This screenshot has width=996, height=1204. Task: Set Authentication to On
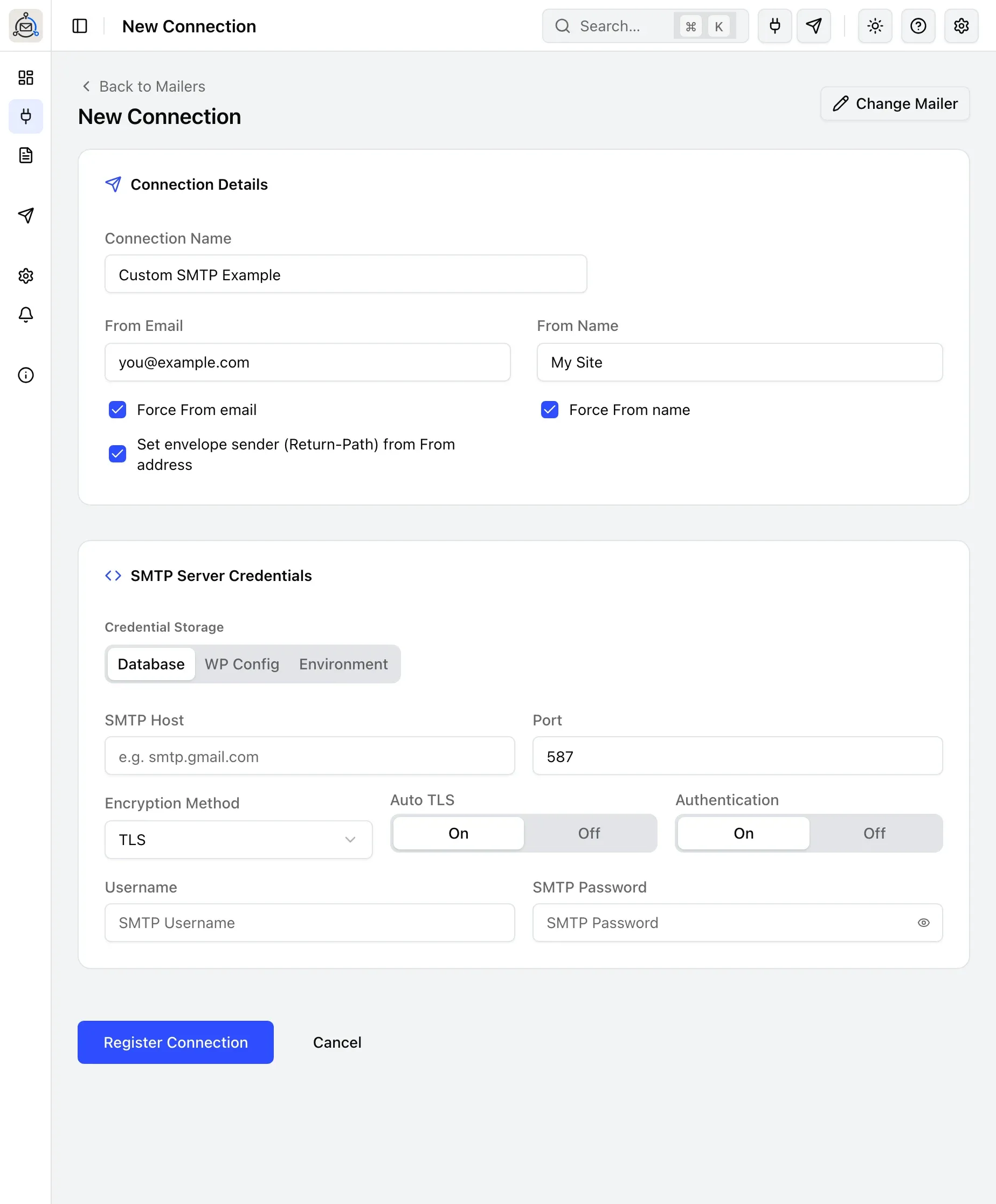[743, 833]
